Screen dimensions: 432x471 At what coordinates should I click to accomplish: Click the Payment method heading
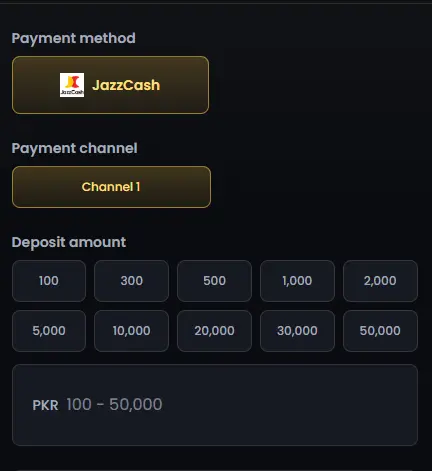(x=74, y=38)
